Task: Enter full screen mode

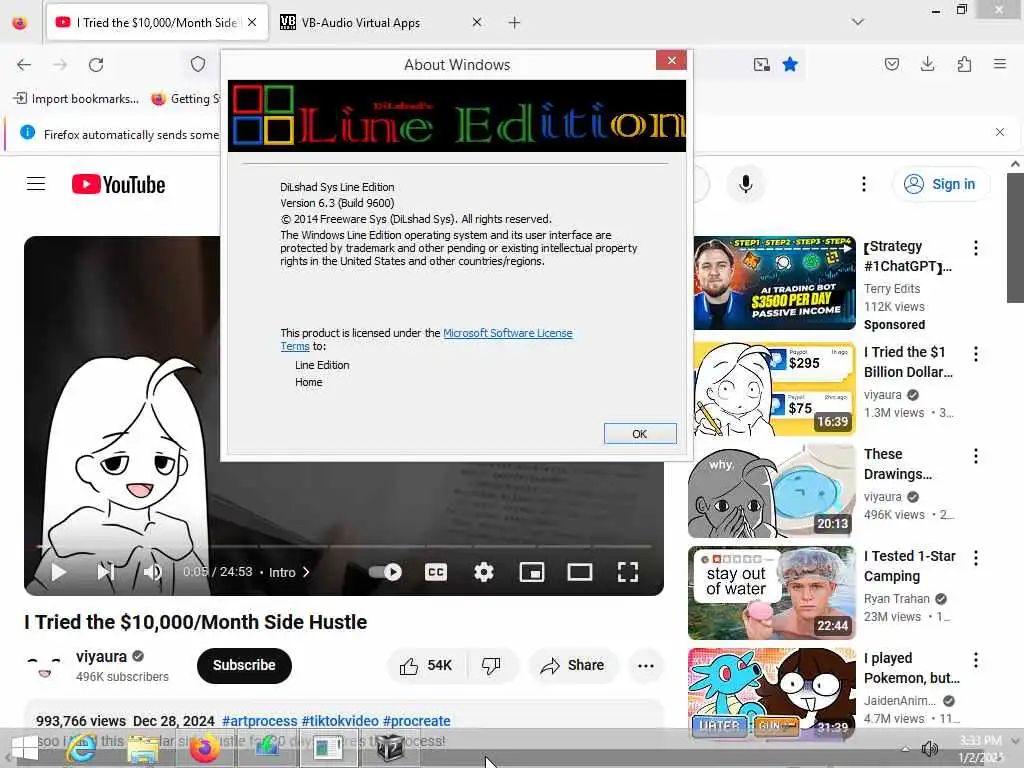Action: click(628, 572)
